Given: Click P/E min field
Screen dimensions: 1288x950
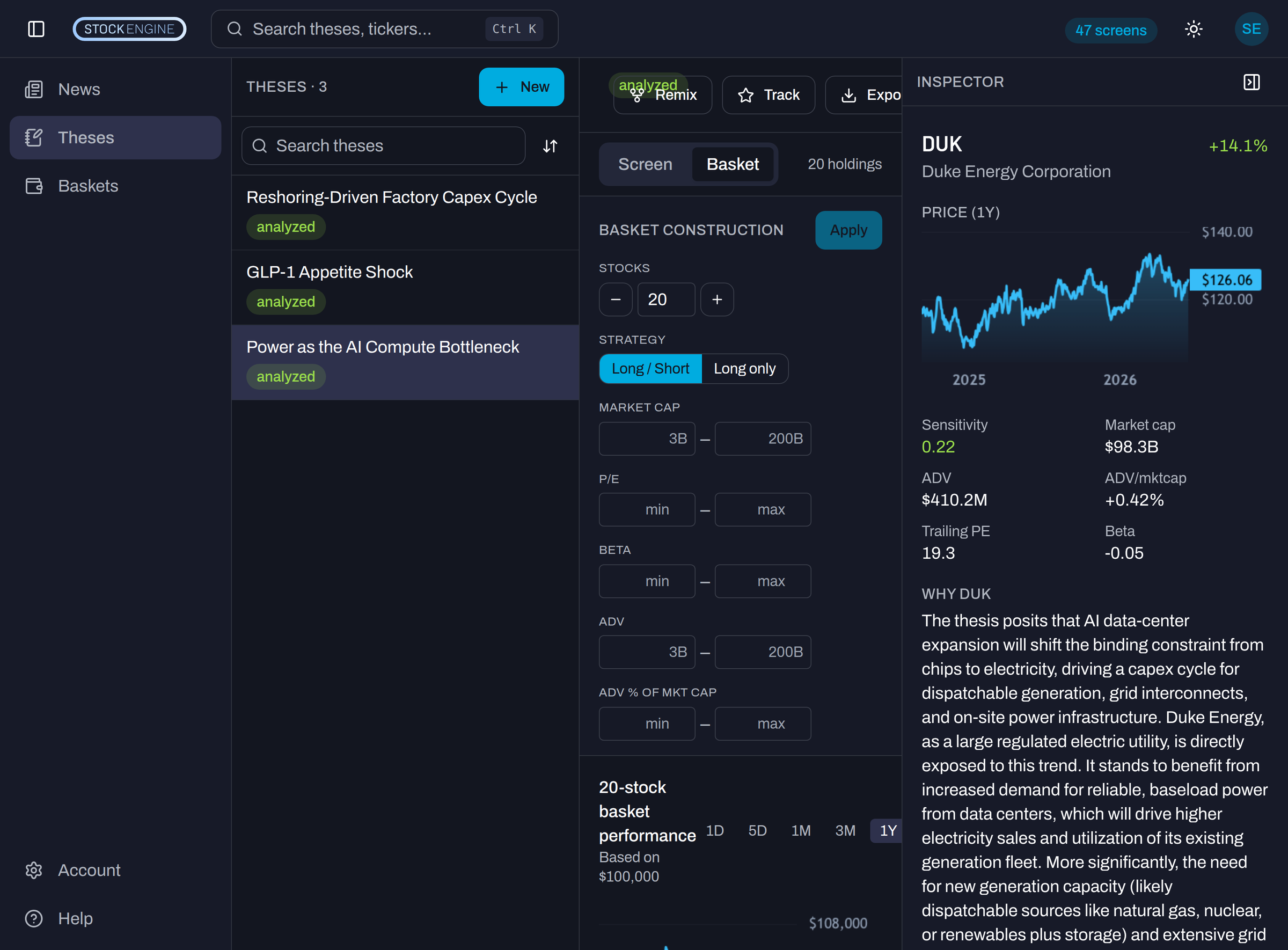Looking at the screenshot, I should tap(647, 509).
